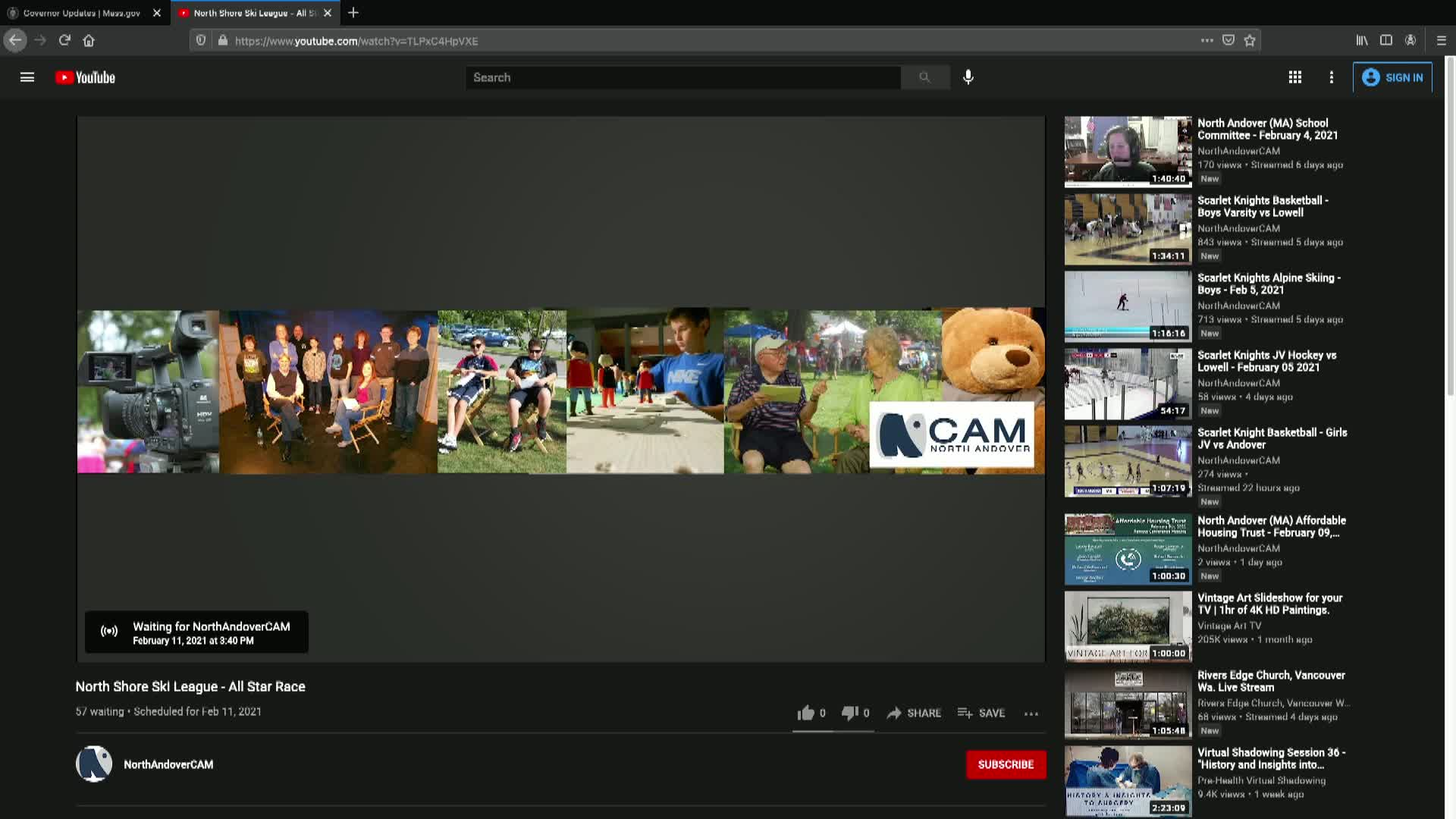Bookmark this page with the star icon
Image resolution: width=1456 pixels, height=819 pixels.
point(1250,40)
